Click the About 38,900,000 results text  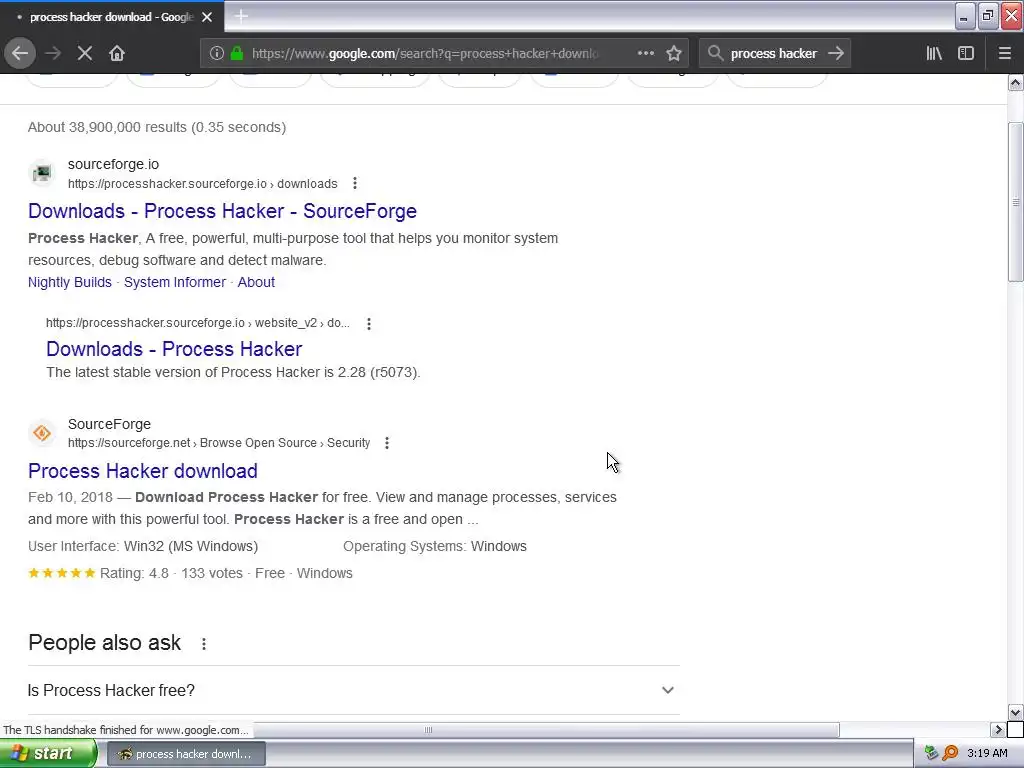click(157, 127)
